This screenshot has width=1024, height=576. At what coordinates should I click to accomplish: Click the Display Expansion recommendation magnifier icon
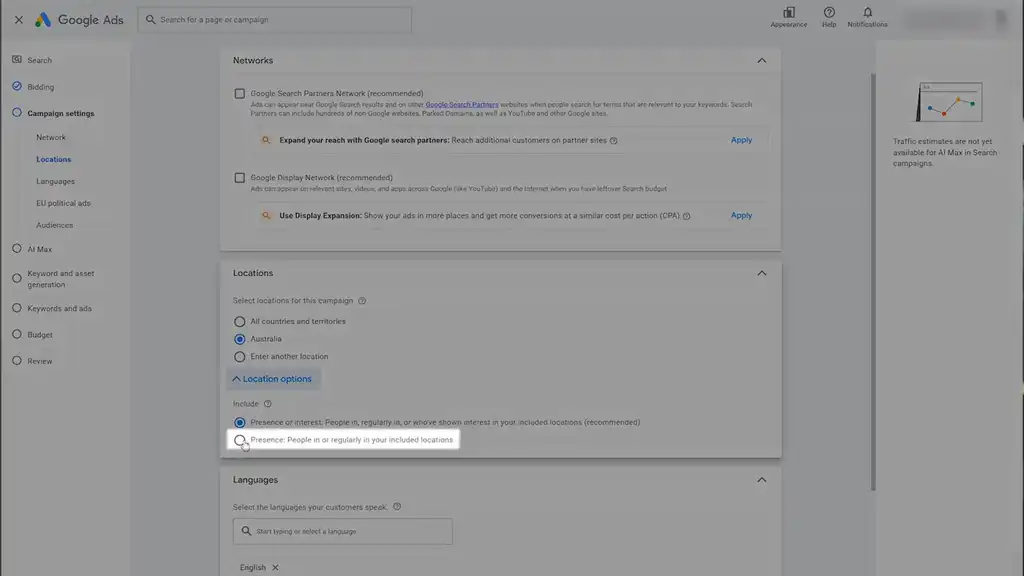(x=266, y=215)
